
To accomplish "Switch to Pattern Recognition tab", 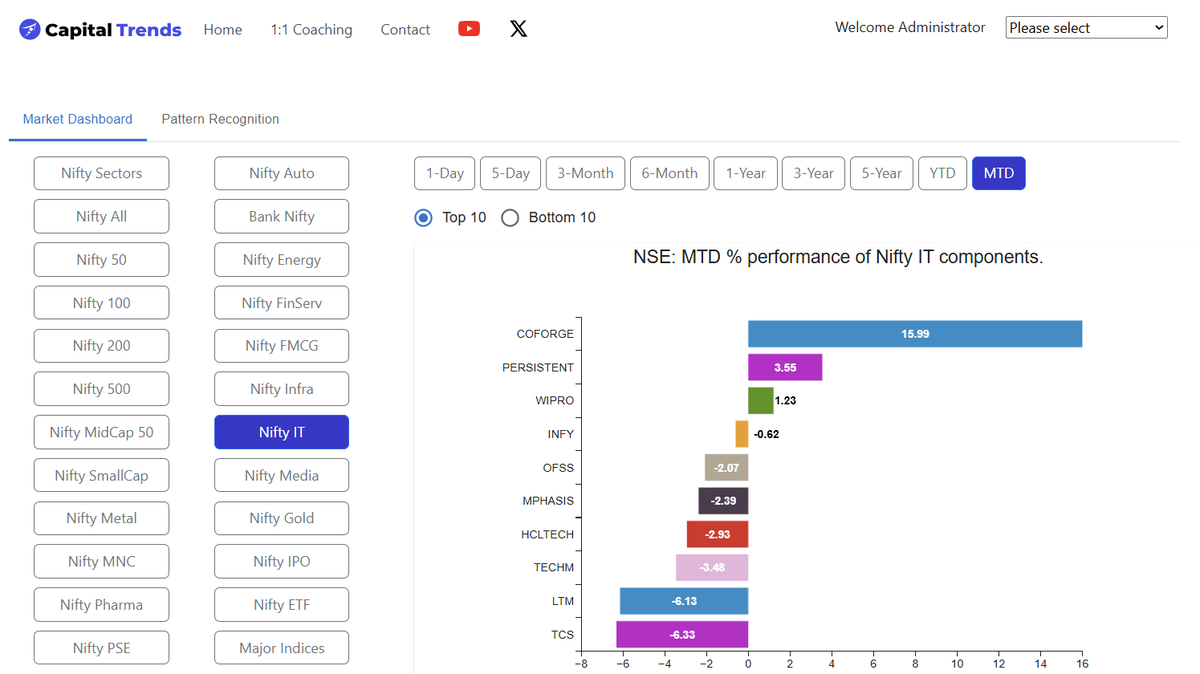I will click(220, 119).
